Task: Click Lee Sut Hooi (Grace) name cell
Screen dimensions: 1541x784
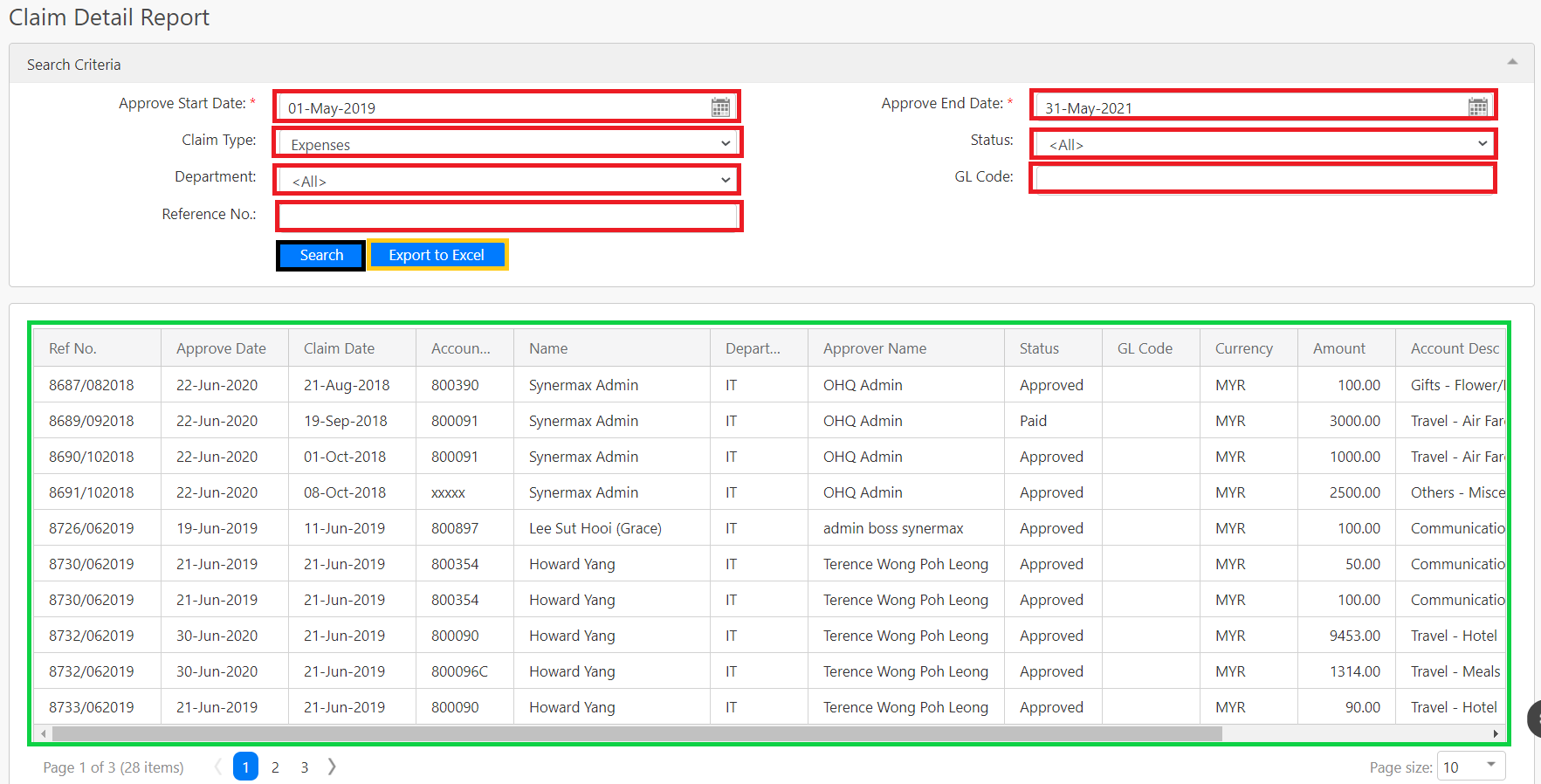Action: tap(611, 528)
